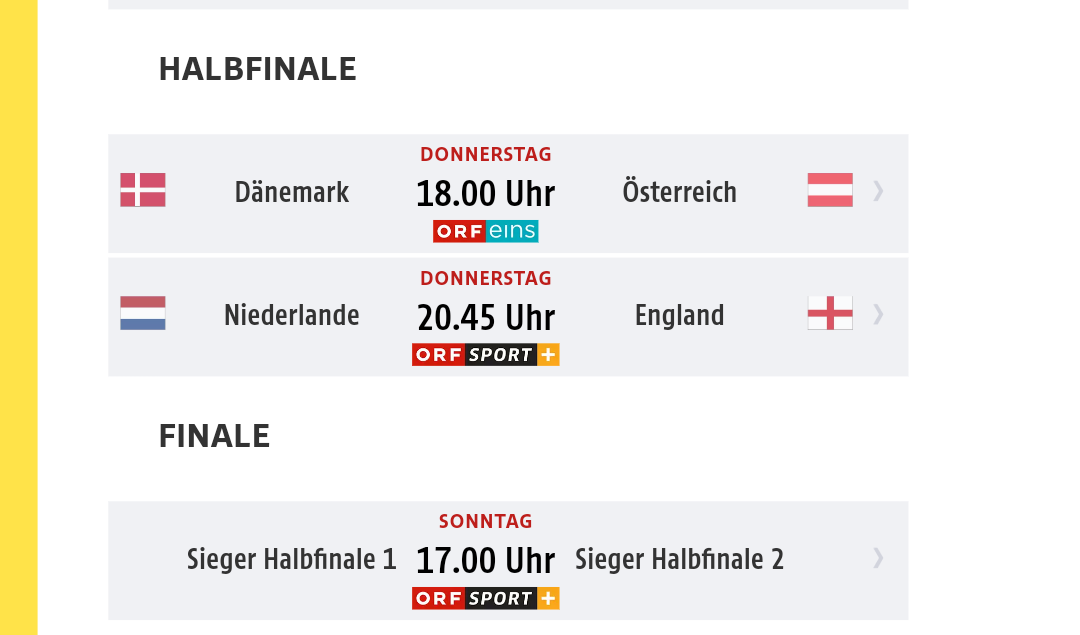Expand the Dänemark vs Österreich match chevron
The height and width of the screenshot is (635, 1080).
click(878, 191)
